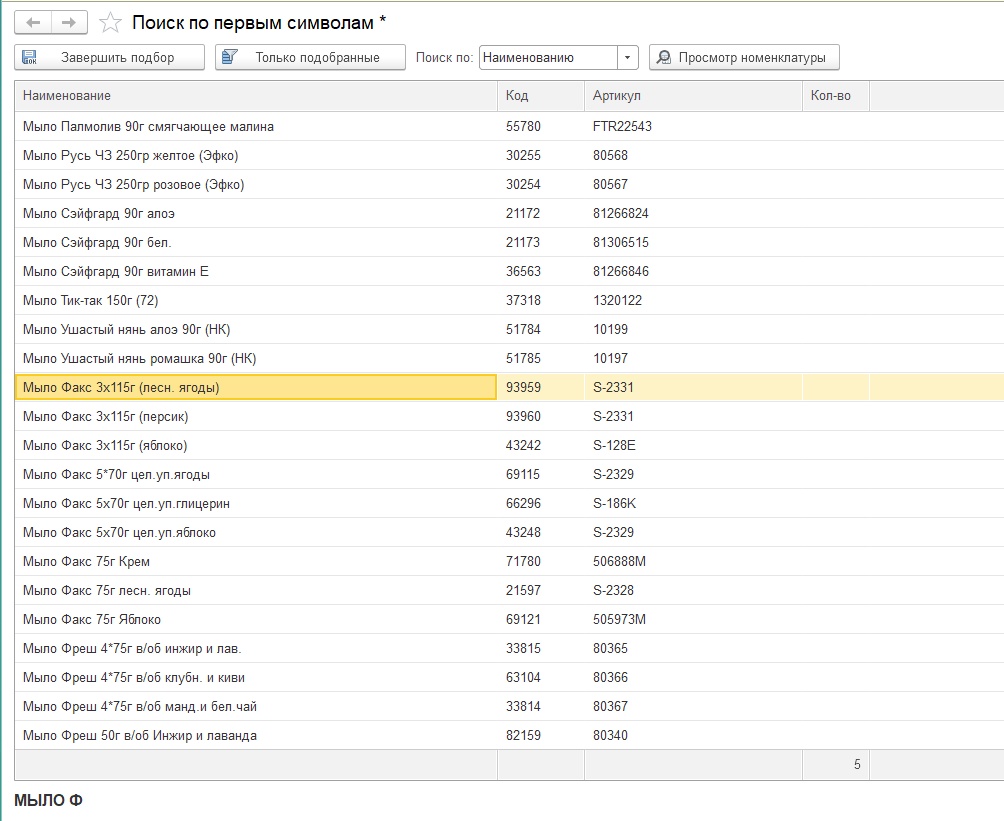
Task: Click code cell 43242
Action: pos(540,445)
